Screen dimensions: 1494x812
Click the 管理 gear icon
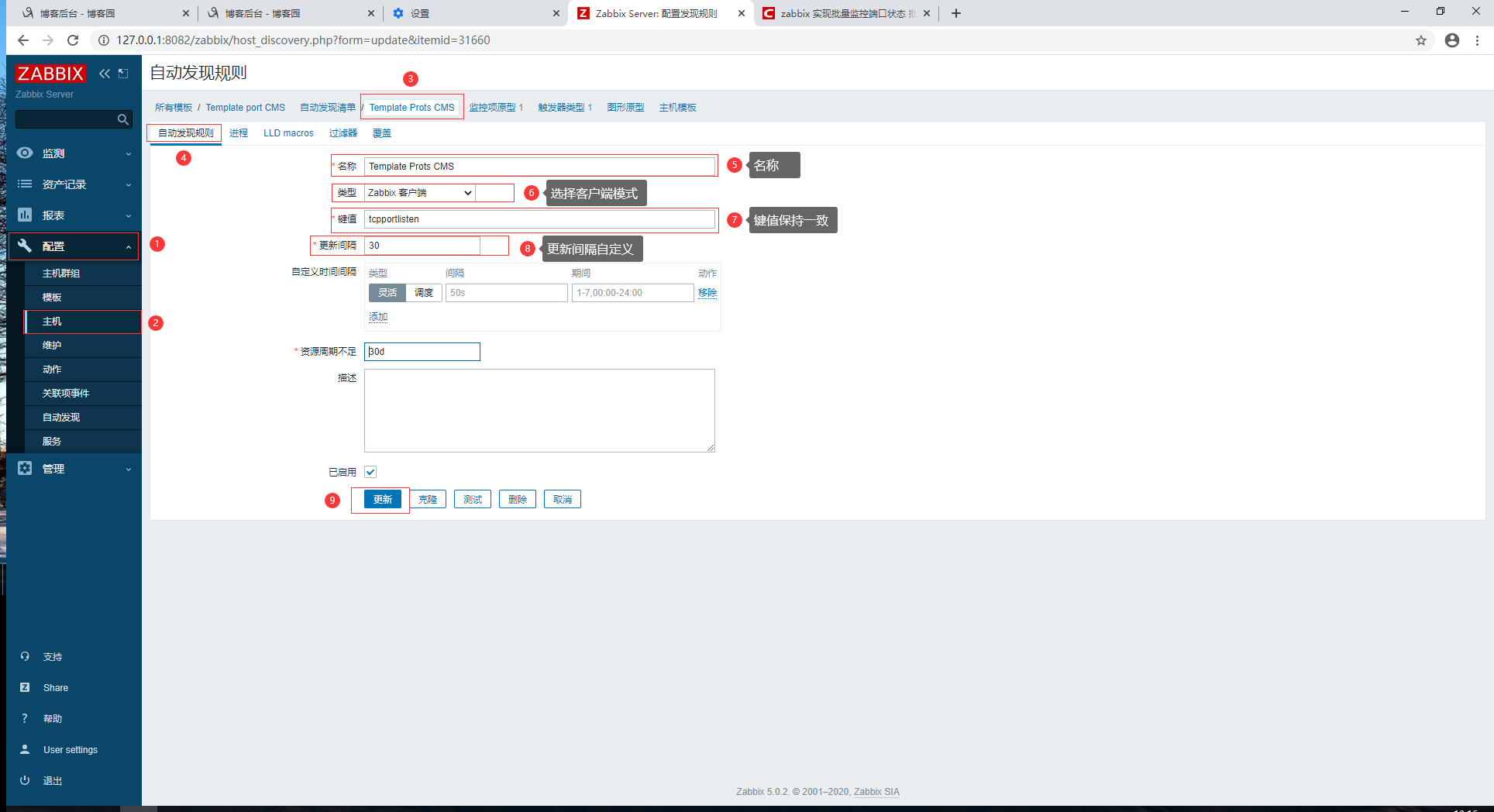point(25,468)
